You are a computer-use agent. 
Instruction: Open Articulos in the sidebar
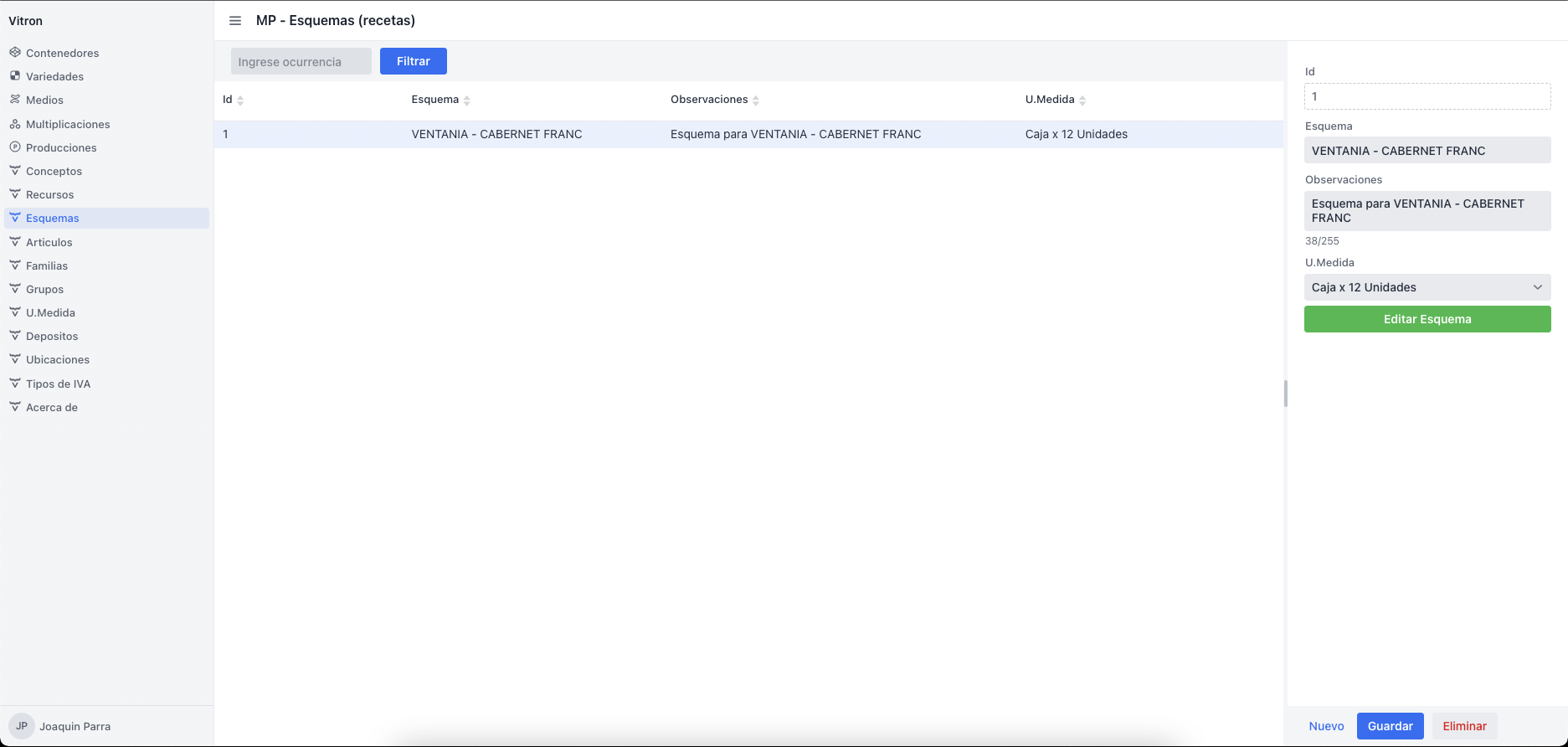[49, 242]
